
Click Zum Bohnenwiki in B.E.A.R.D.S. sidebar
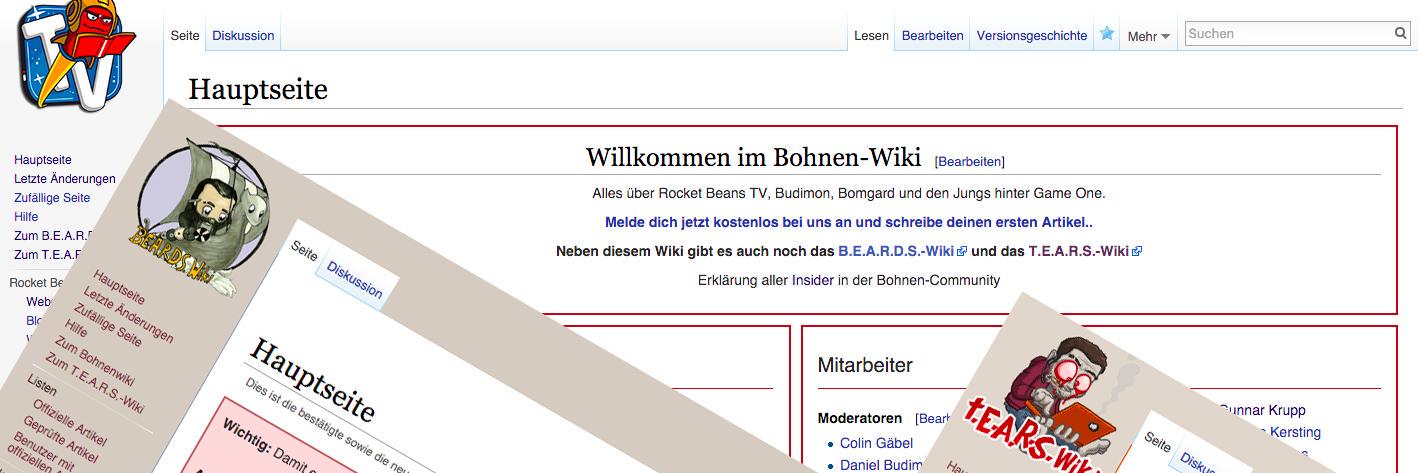click(93, 361)
